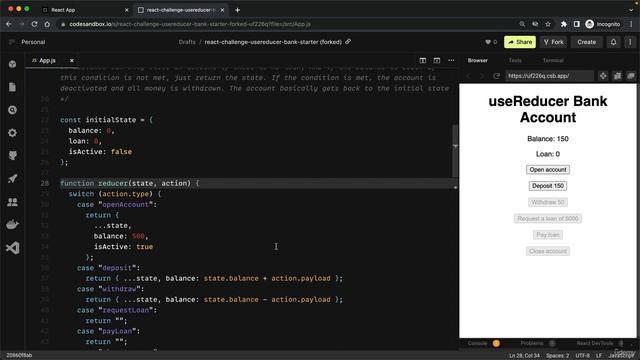This screenshot has width=640, height=360.
Task: Change encoding via UTF-8 status item
Action: [582, 356]
